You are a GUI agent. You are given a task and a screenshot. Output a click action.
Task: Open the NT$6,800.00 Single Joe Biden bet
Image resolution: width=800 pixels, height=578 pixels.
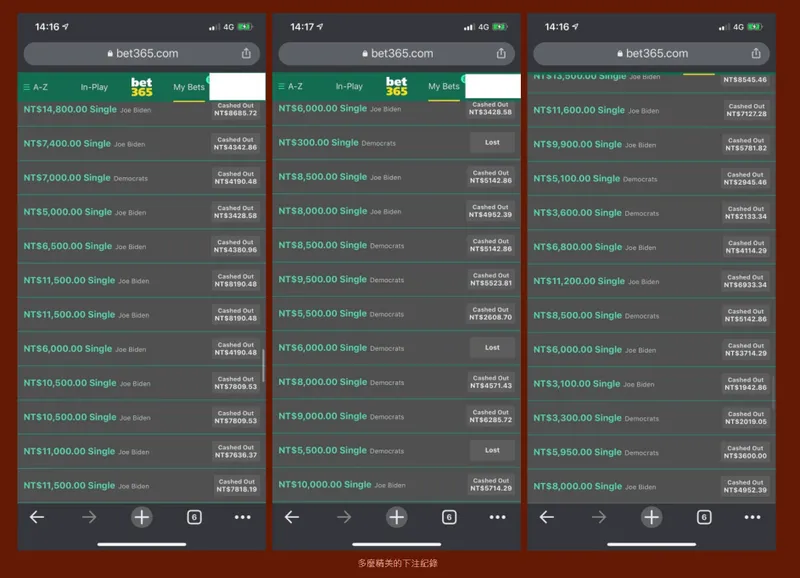tap(652, 247)
